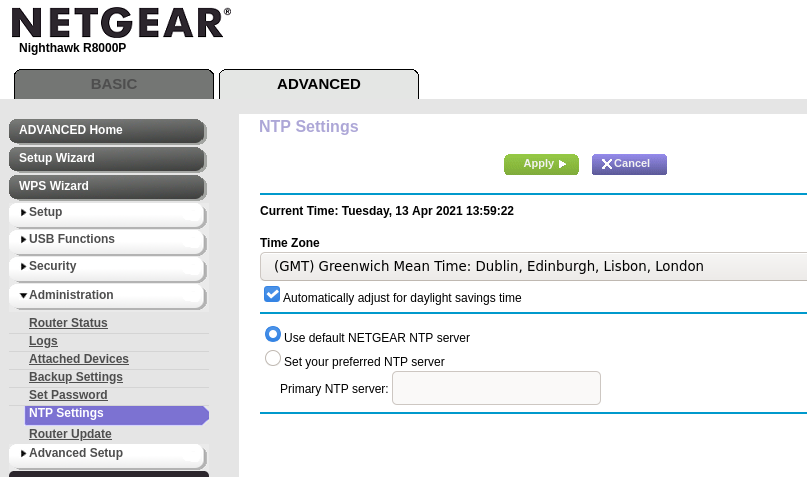Cancel the NTP changes

click(x=629, y=164)
